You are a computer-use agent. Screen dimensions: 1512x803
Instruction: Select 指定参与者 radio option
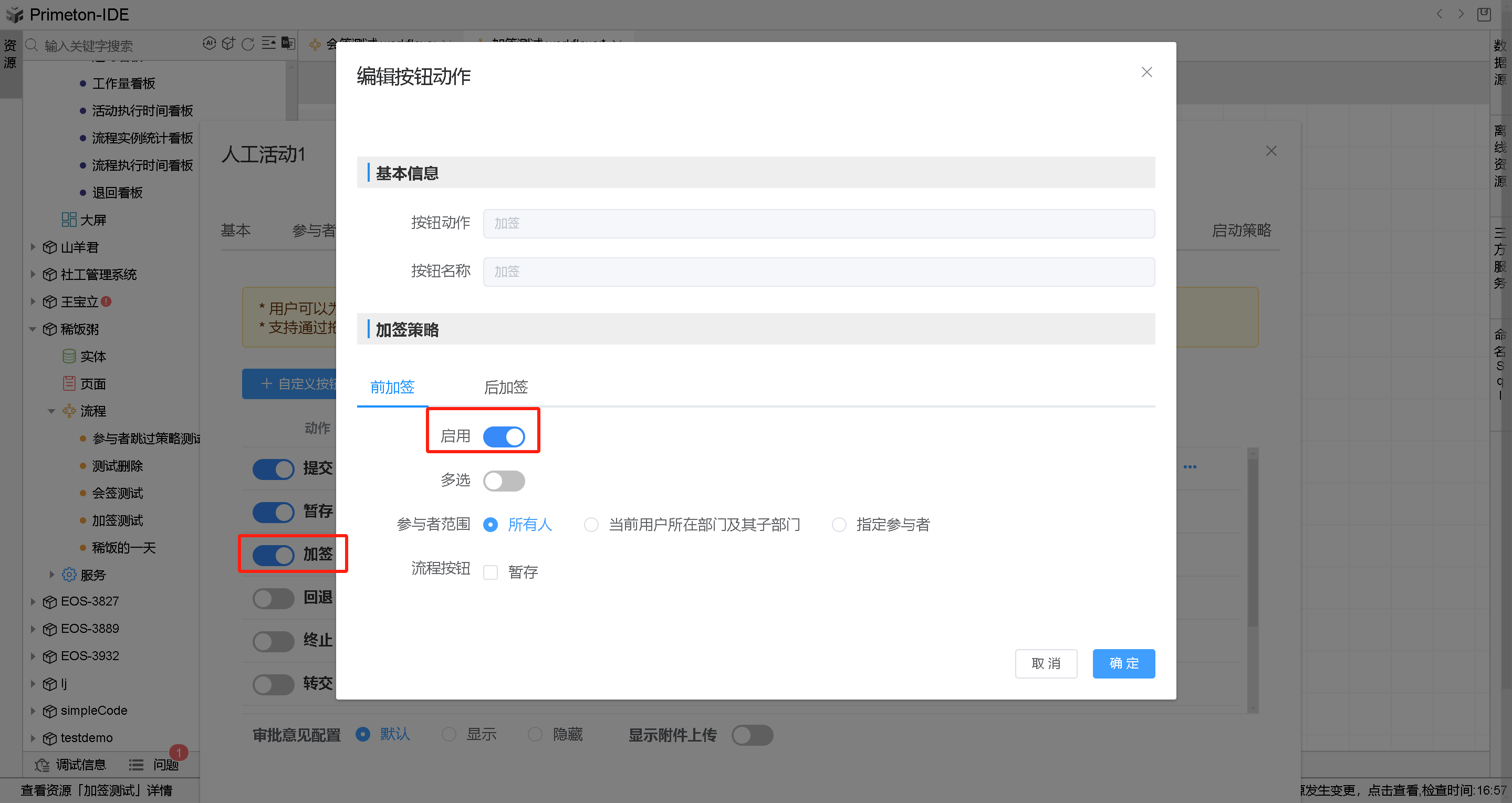pyautogui.click(x=839, y=524)
